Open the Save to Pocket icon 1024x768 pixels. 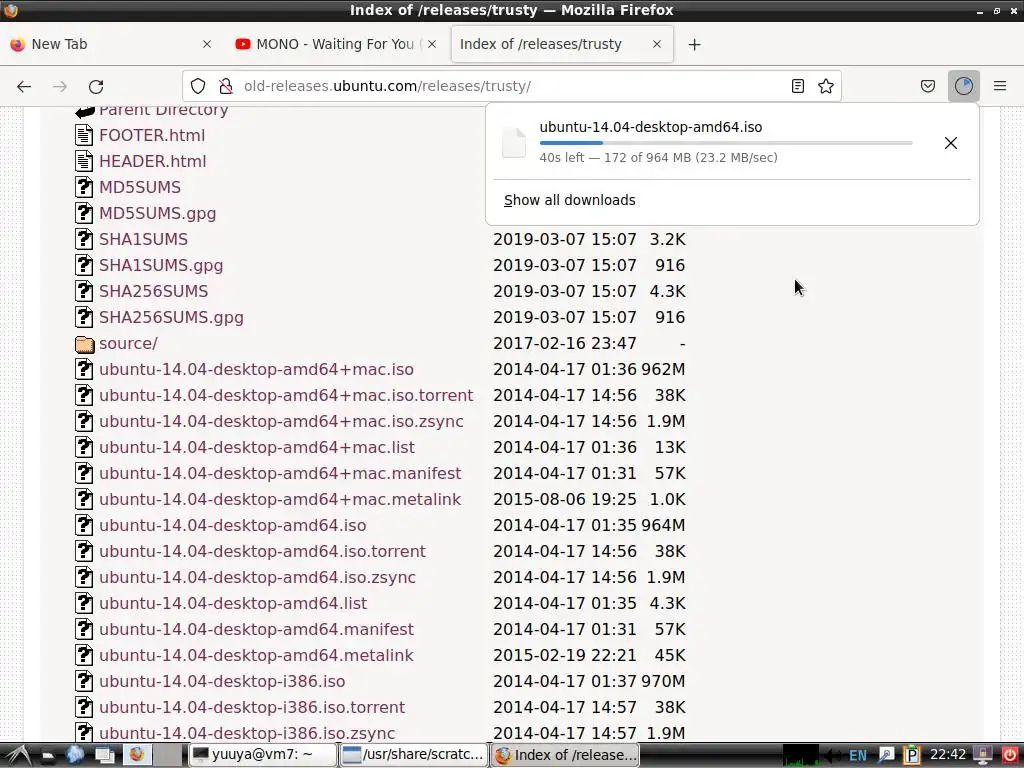point(928,86)
